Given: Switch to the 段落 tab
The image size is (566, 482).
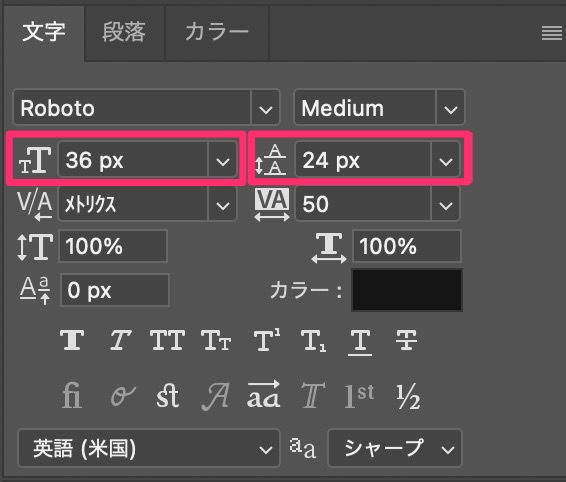Looking at the screenshot, I should pos(124,32).
